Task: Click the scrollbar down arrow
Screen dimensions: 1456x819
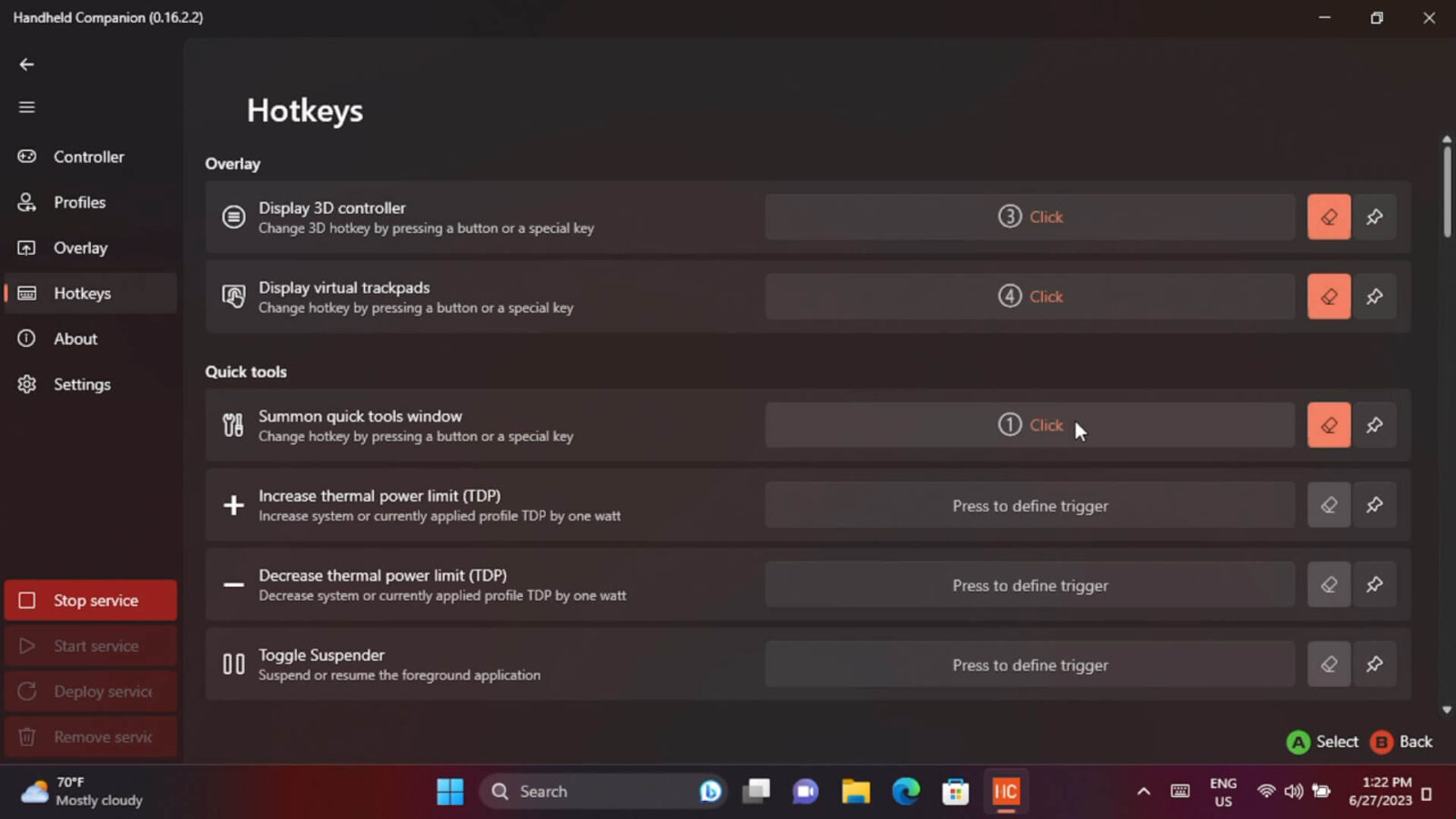Action: pyautogui.click(x=1446, y=710)
